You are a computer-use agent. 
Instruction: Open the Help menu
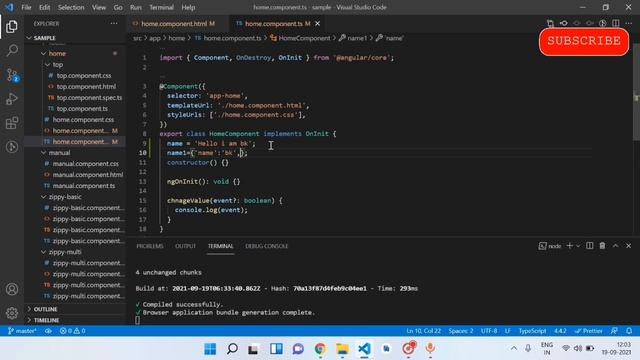click(188, 7)
